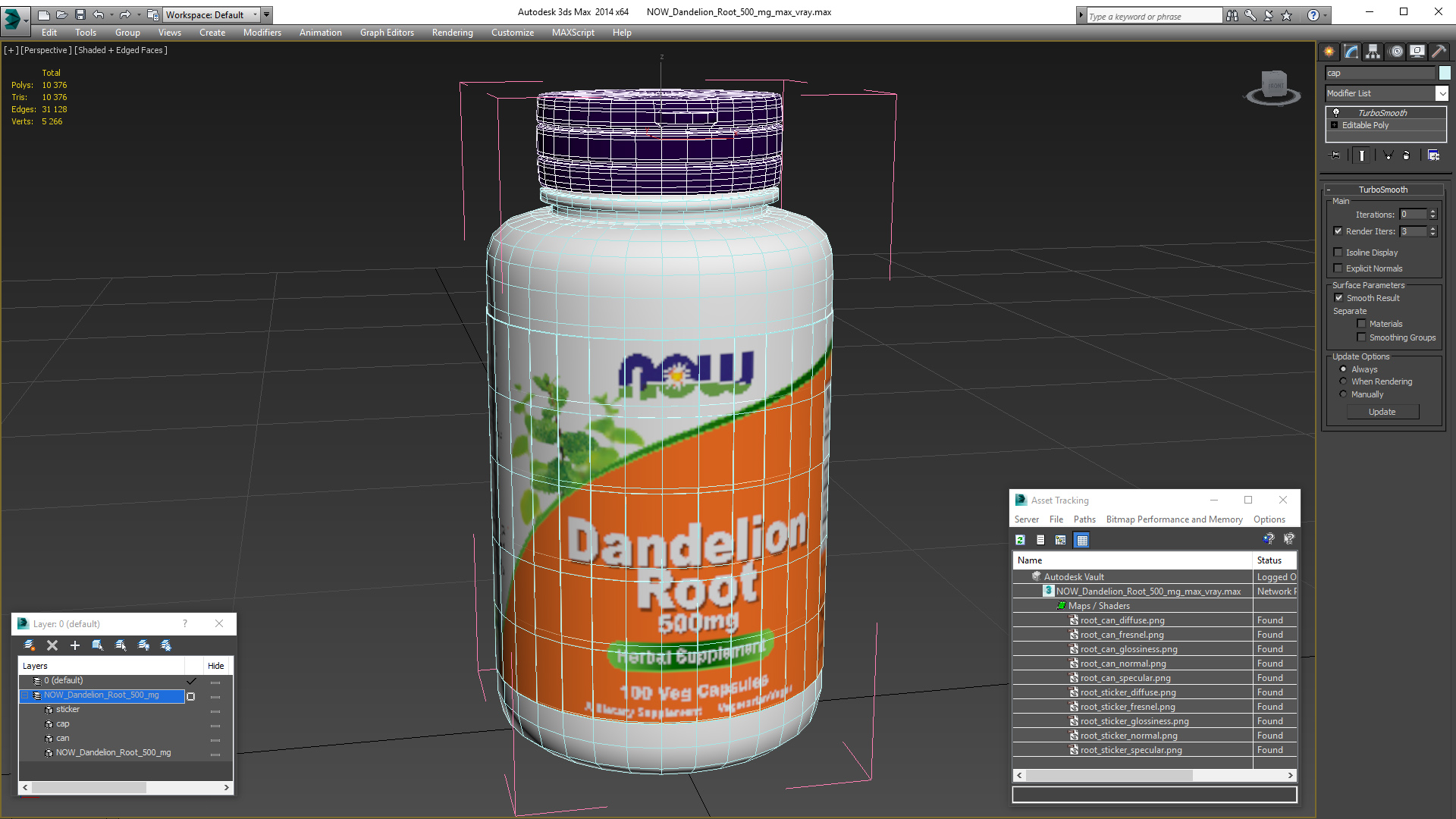Image resolution: width=1456 pixels, height=819 pixels.
Task: Enable the Isoline Display checkbox
Action: [1338, 253]
